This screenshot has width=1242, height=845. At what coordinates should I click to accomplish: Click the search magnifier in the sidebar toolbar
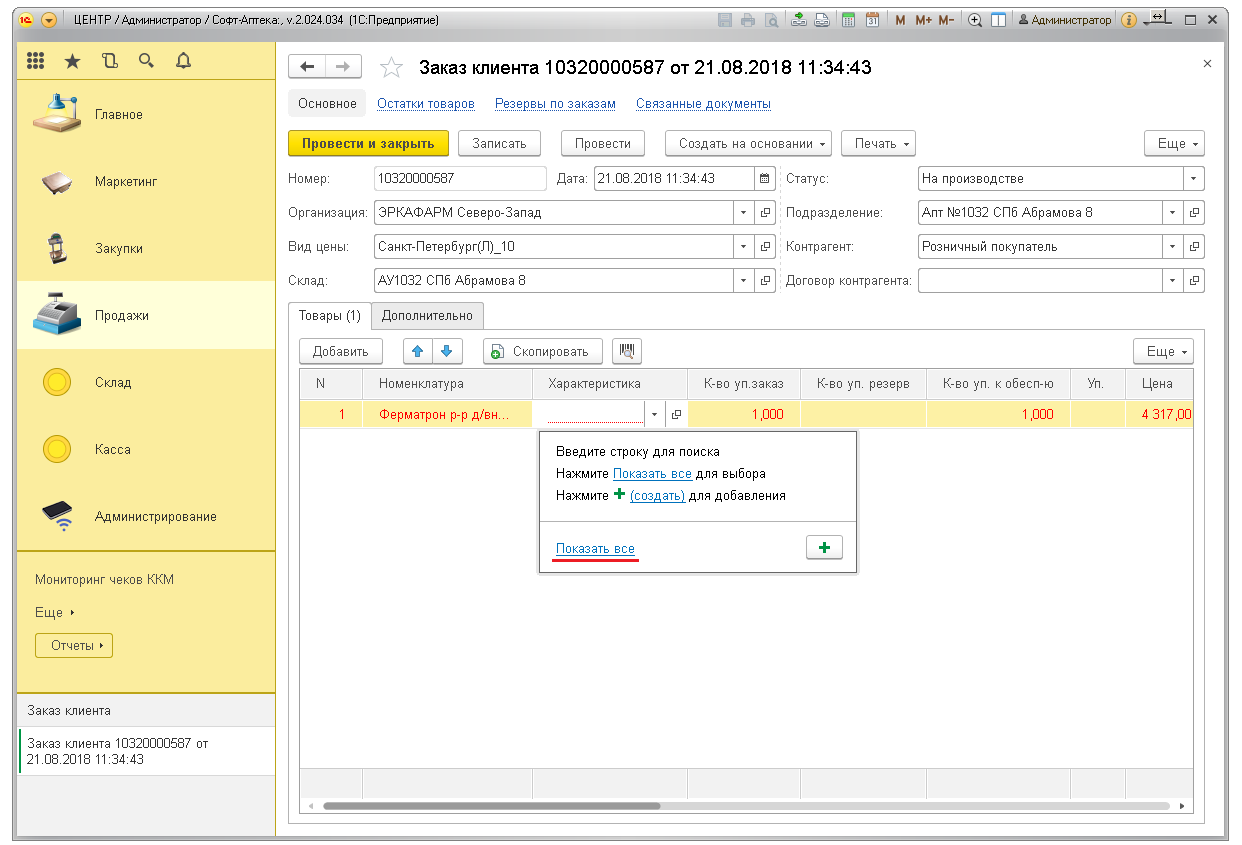coord(146,61)
